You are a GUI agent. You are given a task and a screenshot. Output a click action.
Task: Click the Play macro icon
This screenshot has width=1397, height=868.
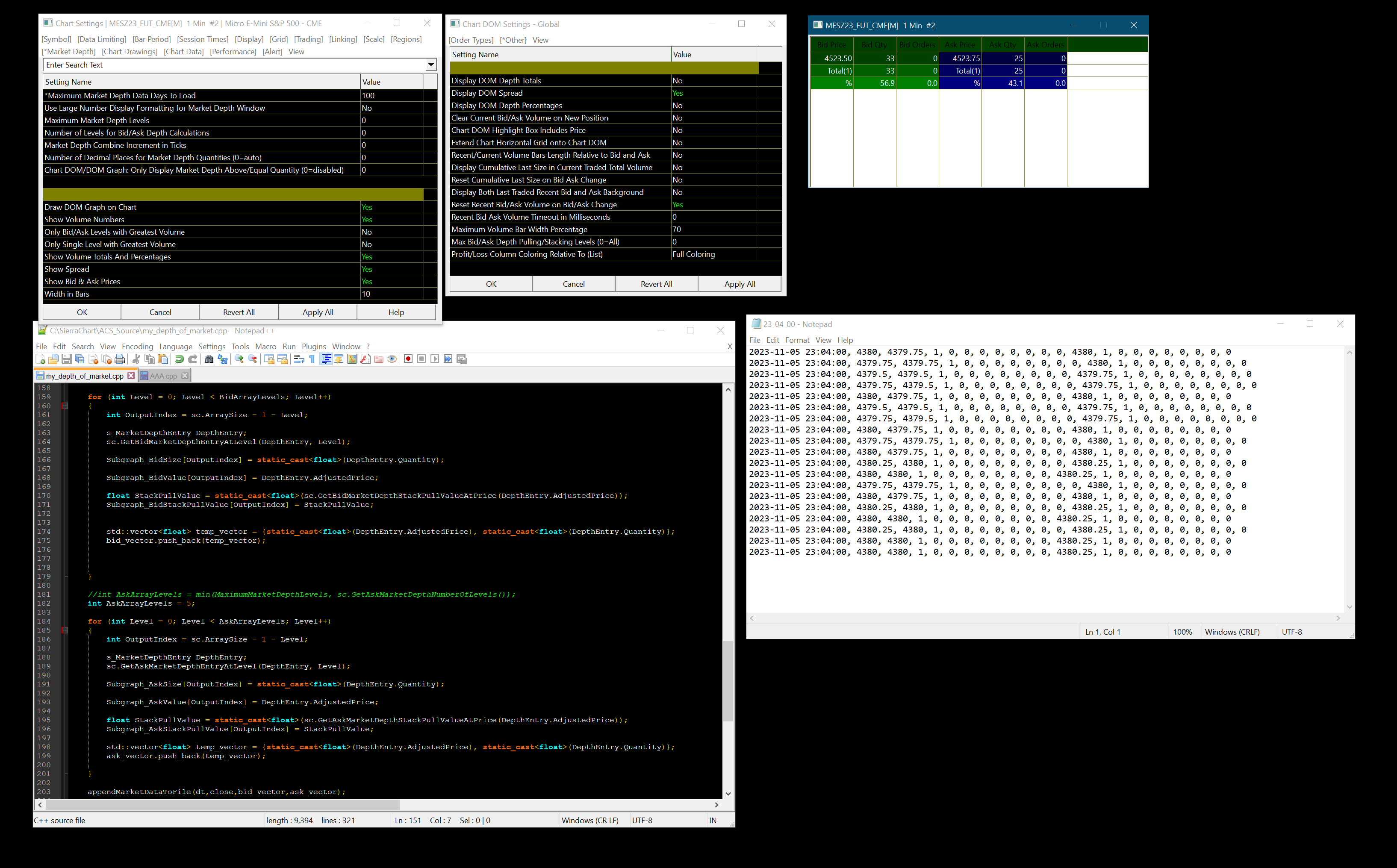click(435, 359)
